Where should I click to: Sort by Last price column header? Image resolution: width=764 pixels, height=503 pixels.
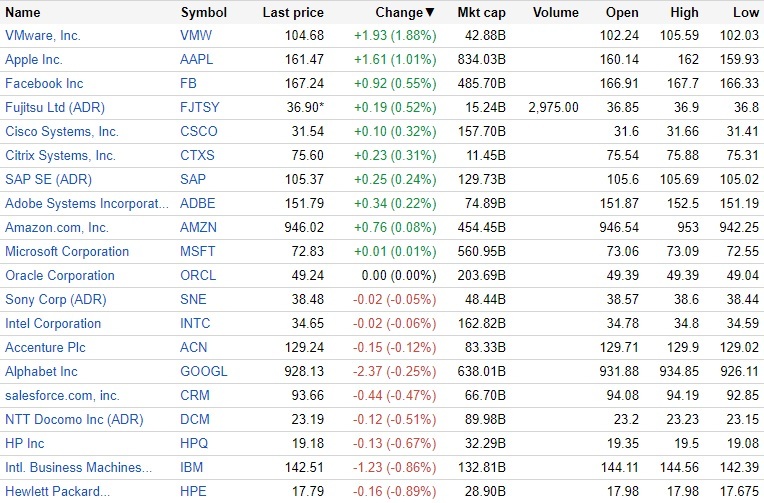293,13
